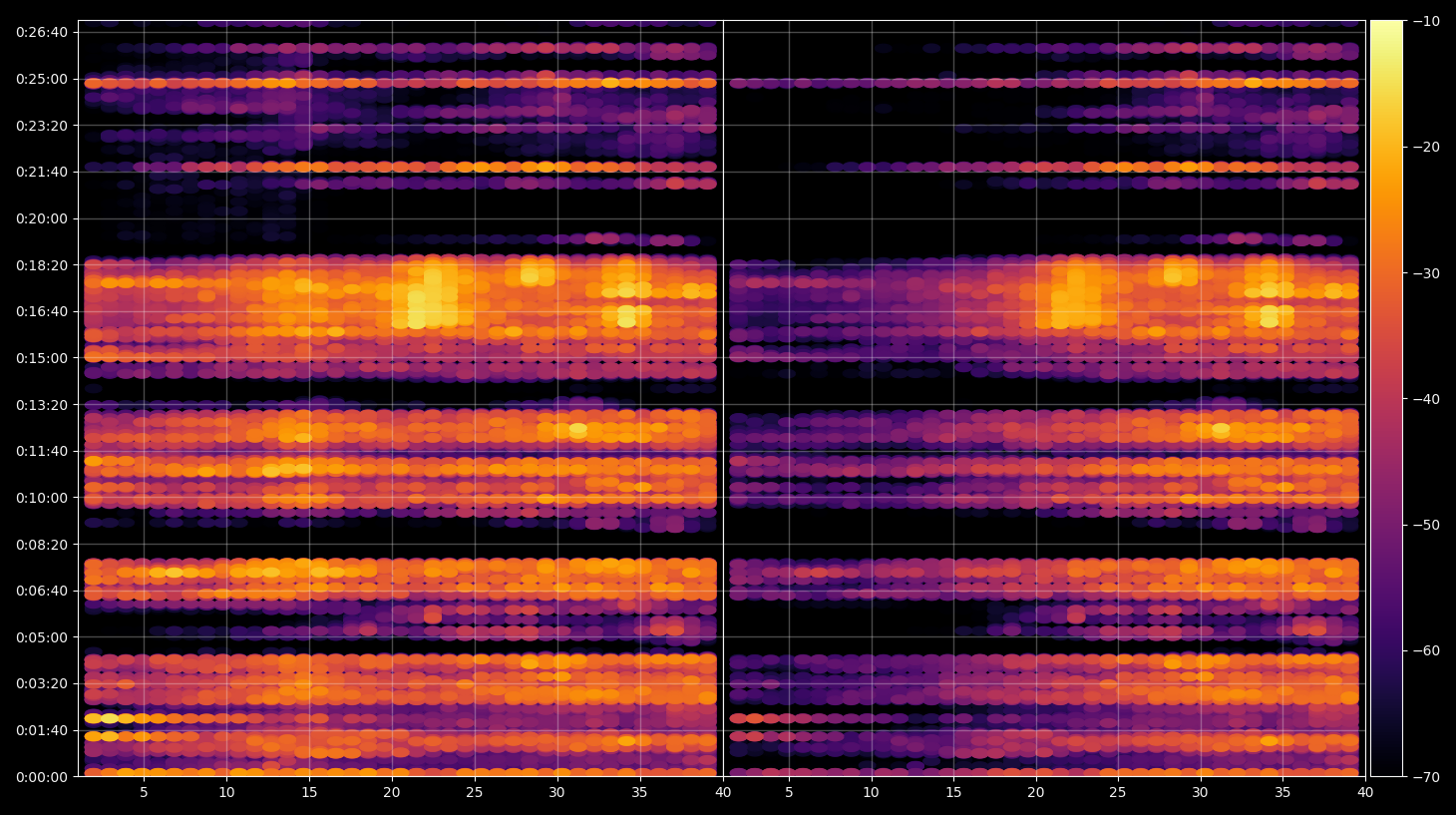
Task: Click the −10 colorbar tick label
Action: (x=1426, y=21)
